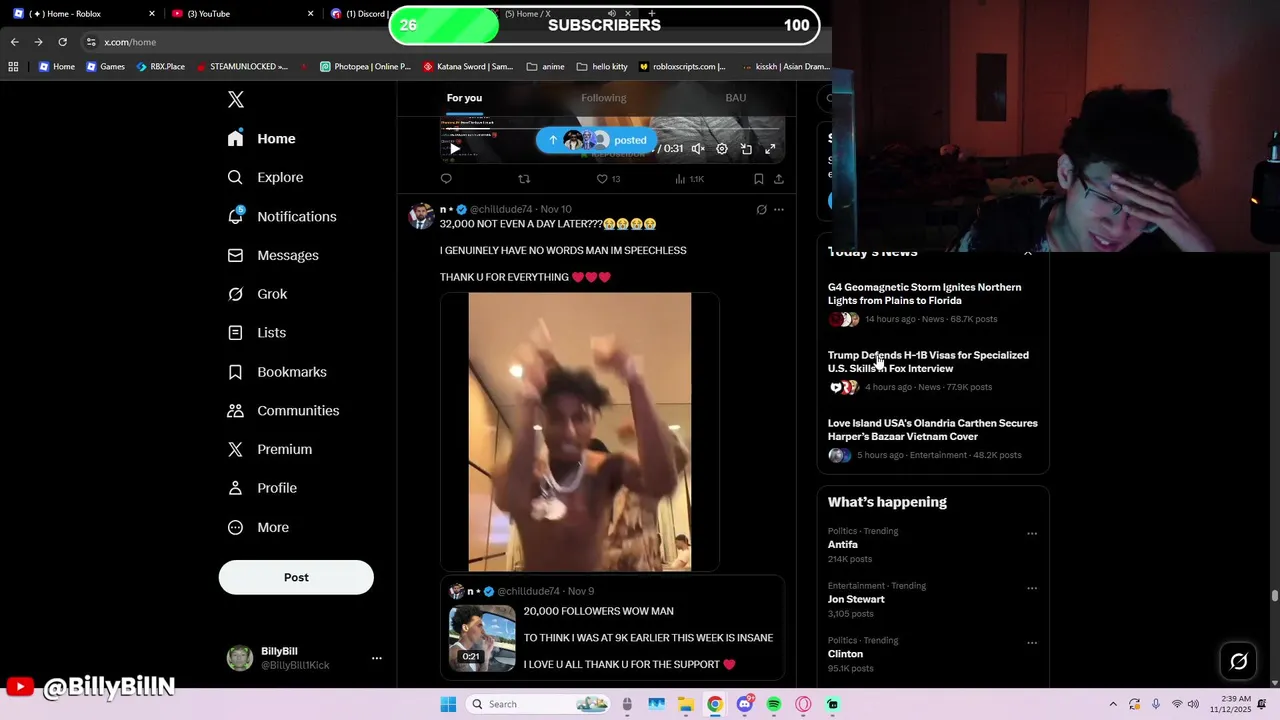The image size is (1280, 720).
Task: Open the hello kitty bookmarks folder
Action: point(602,67)
